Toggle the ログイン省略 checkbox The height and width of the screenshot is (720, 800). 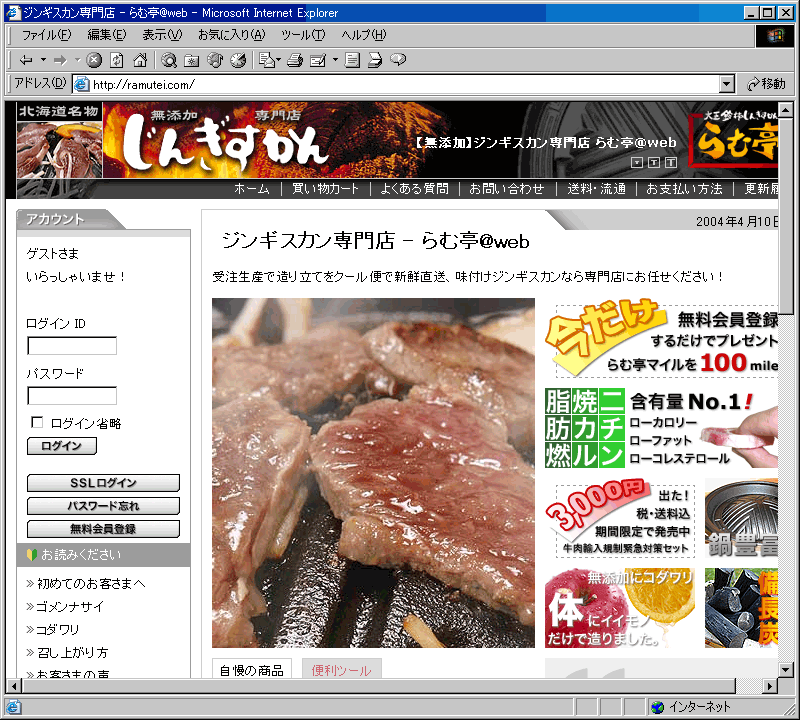pyautogui.click(x=37, y=423)
